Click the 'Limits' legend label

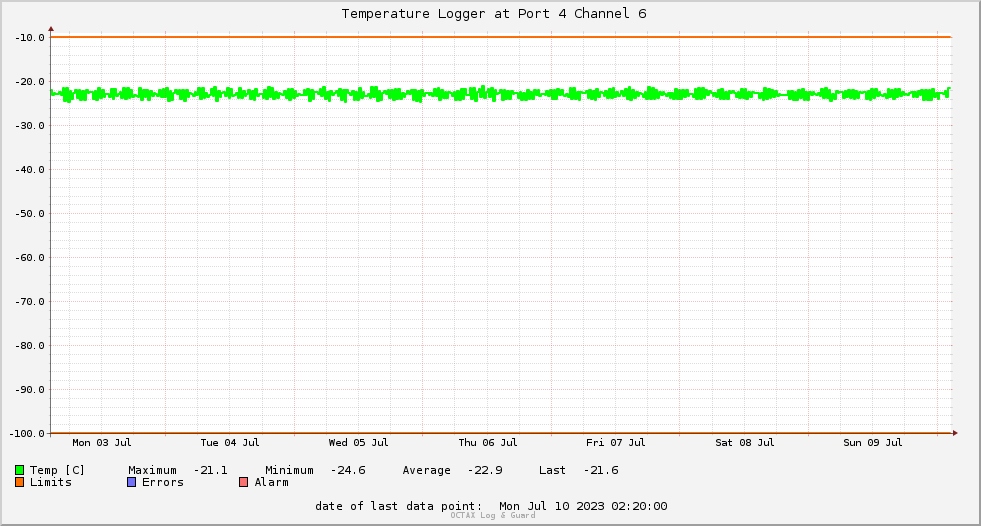click(51, 482)
